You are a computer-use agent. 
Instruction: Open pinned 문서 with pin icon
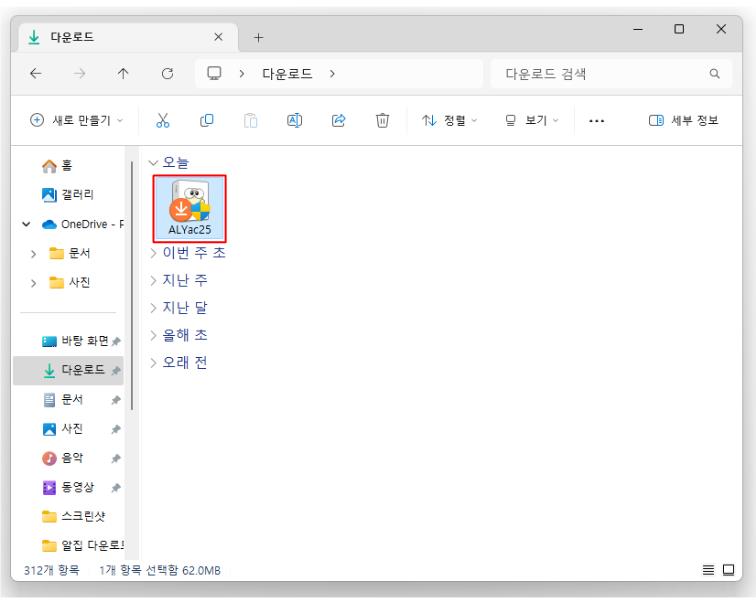[x=63, y=400]
